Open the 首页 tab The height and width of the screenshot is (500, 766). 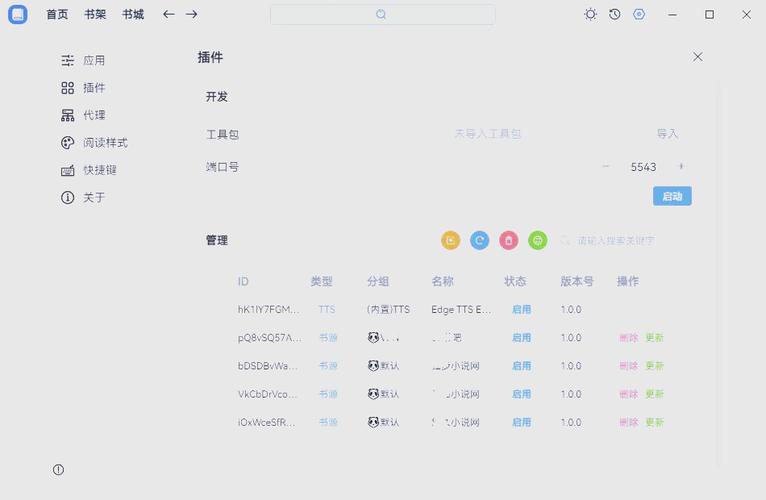click(x=57, y=14)
